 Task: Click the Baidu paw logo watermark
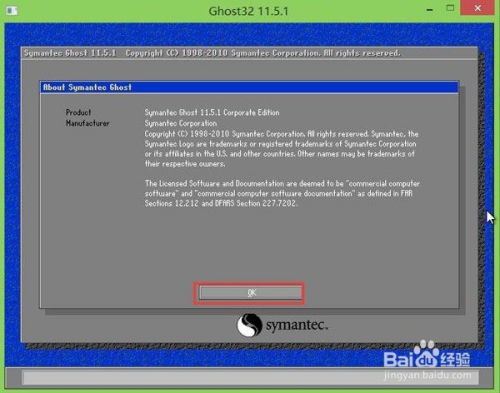click(426, 353)
